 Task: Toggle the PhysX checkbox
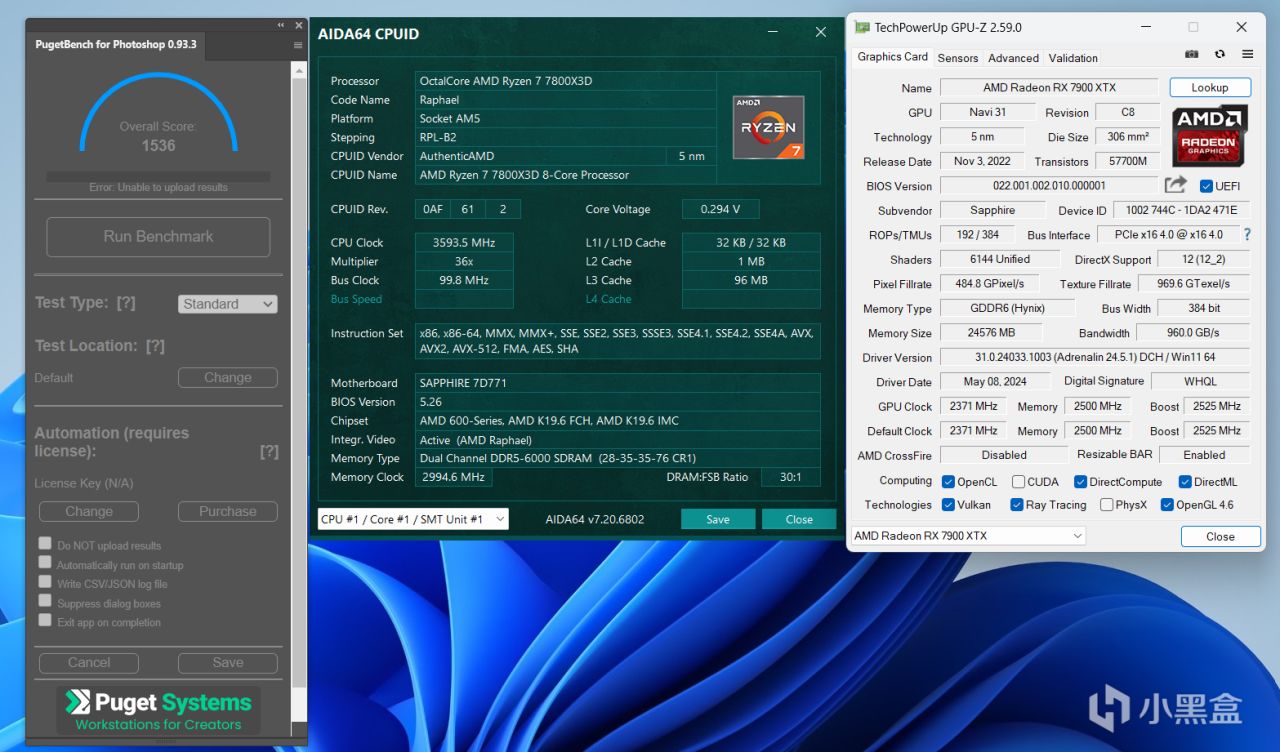click(1106, 505)
